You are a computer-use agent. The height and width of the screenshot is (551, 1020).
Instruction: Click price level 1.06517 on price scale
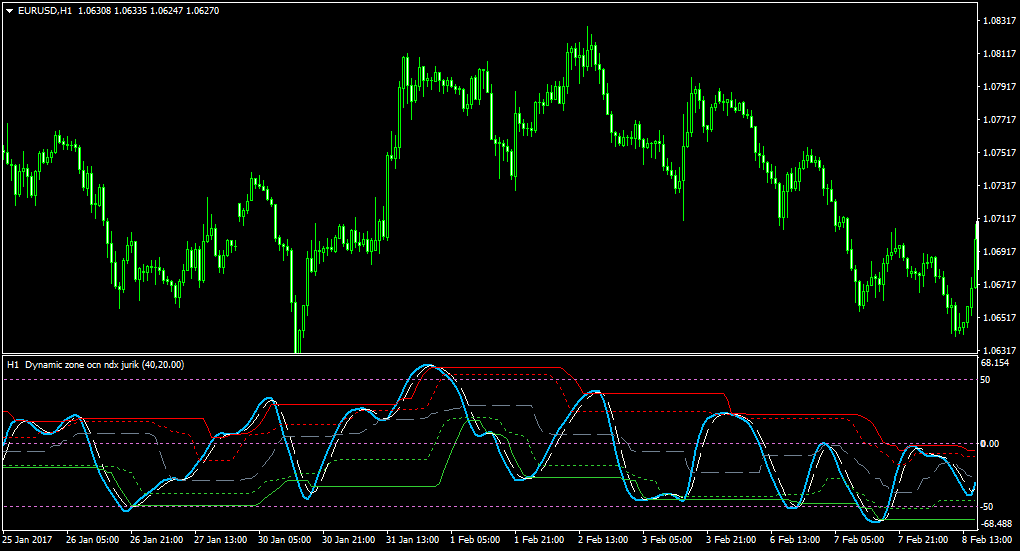[x=1000, y=318]
